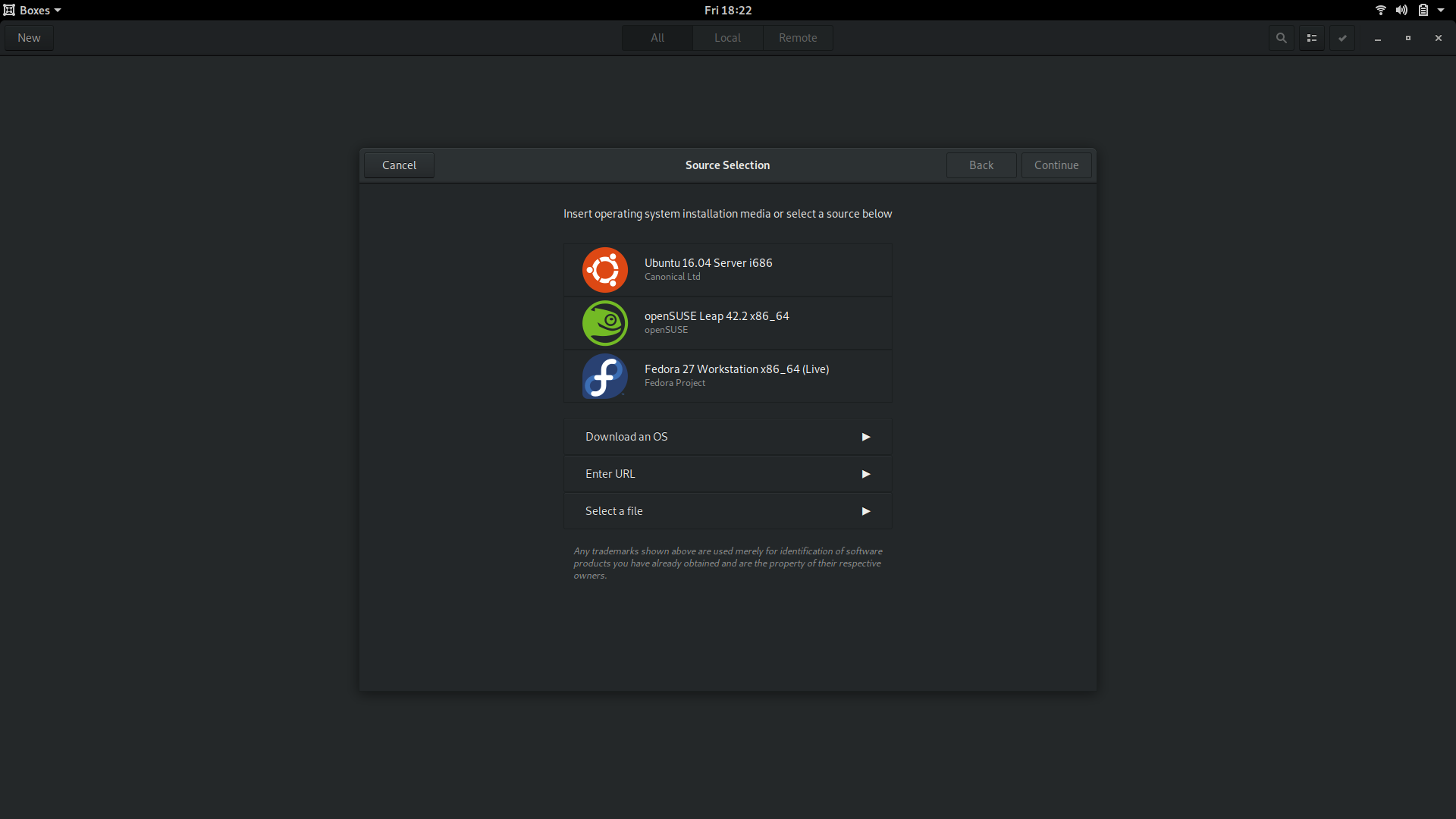Expand the Select a file option
Viewport: 1456px width, 819px height.
[x=727, y=511]
